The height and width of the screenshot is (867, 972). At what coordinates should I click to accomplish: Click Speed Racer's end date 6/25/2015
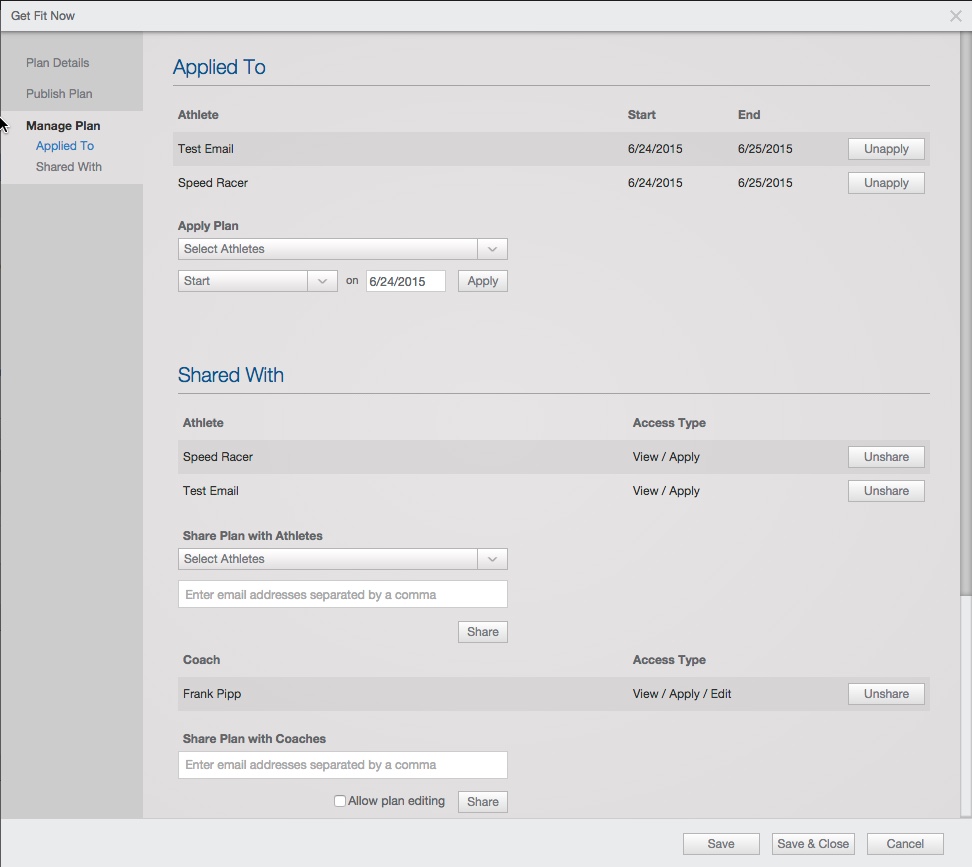coord(765,183)
